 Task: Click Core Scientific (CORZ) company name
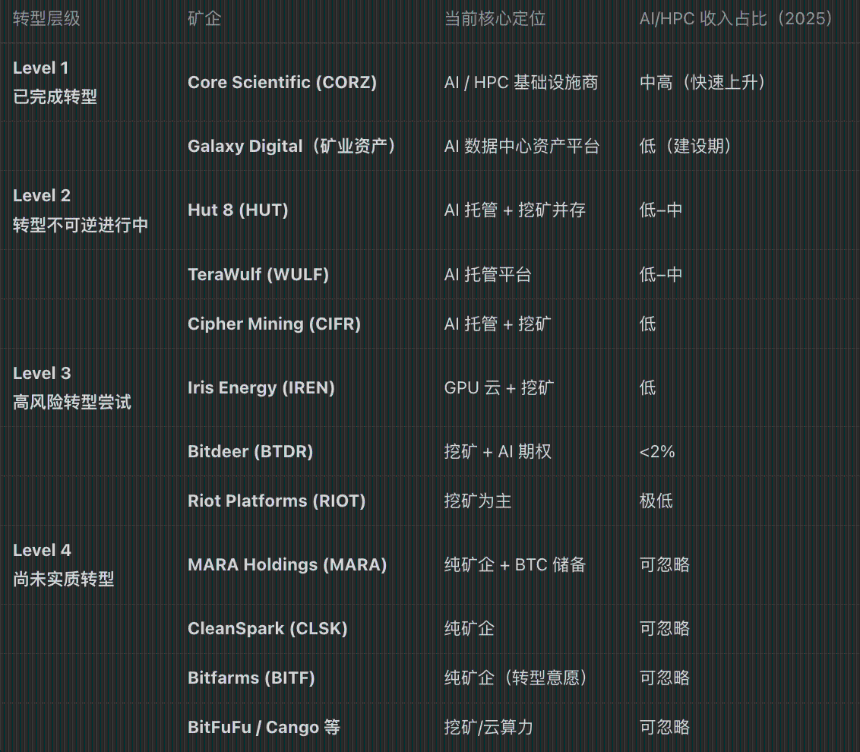point(282,82)
